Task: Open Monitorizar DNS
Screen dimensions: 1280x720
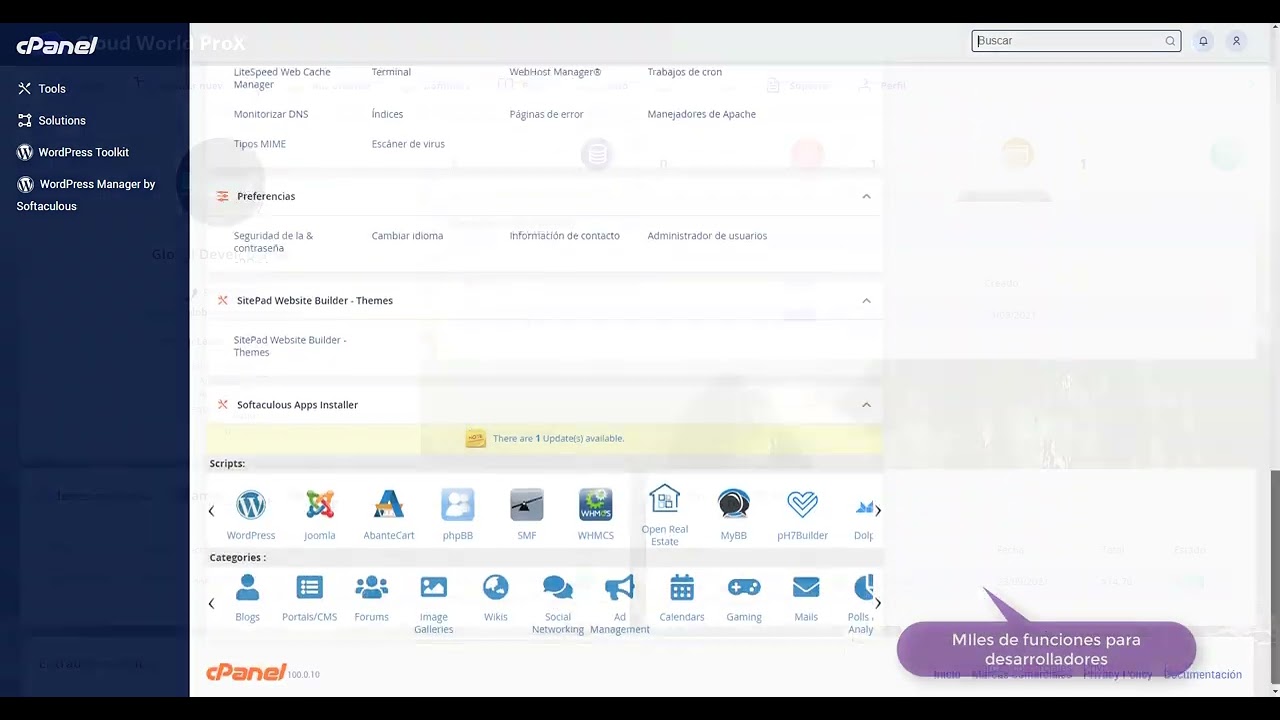Action: [271, 114]
